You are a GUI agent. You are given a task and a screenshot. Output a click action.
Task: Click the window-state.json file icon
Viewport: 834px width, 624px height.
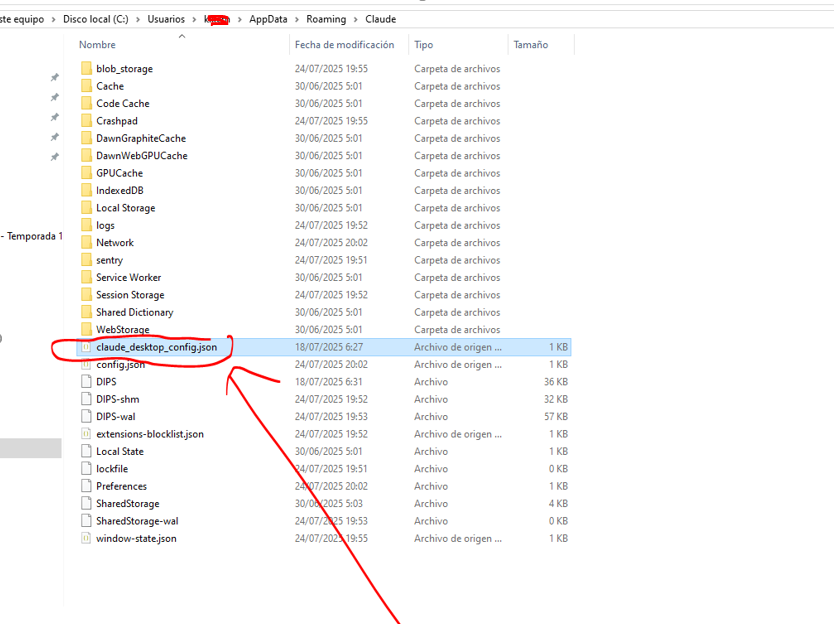click(x=86, y=538)
